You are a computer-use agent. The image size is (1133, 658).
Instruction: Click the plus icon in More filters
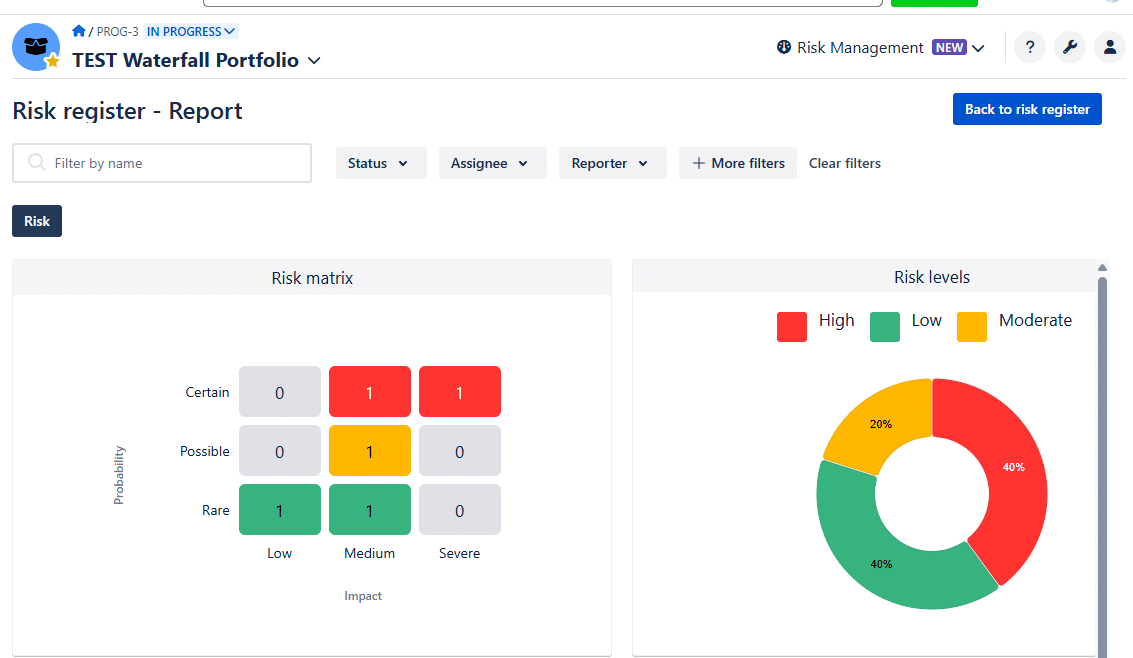tap(699, 163)
